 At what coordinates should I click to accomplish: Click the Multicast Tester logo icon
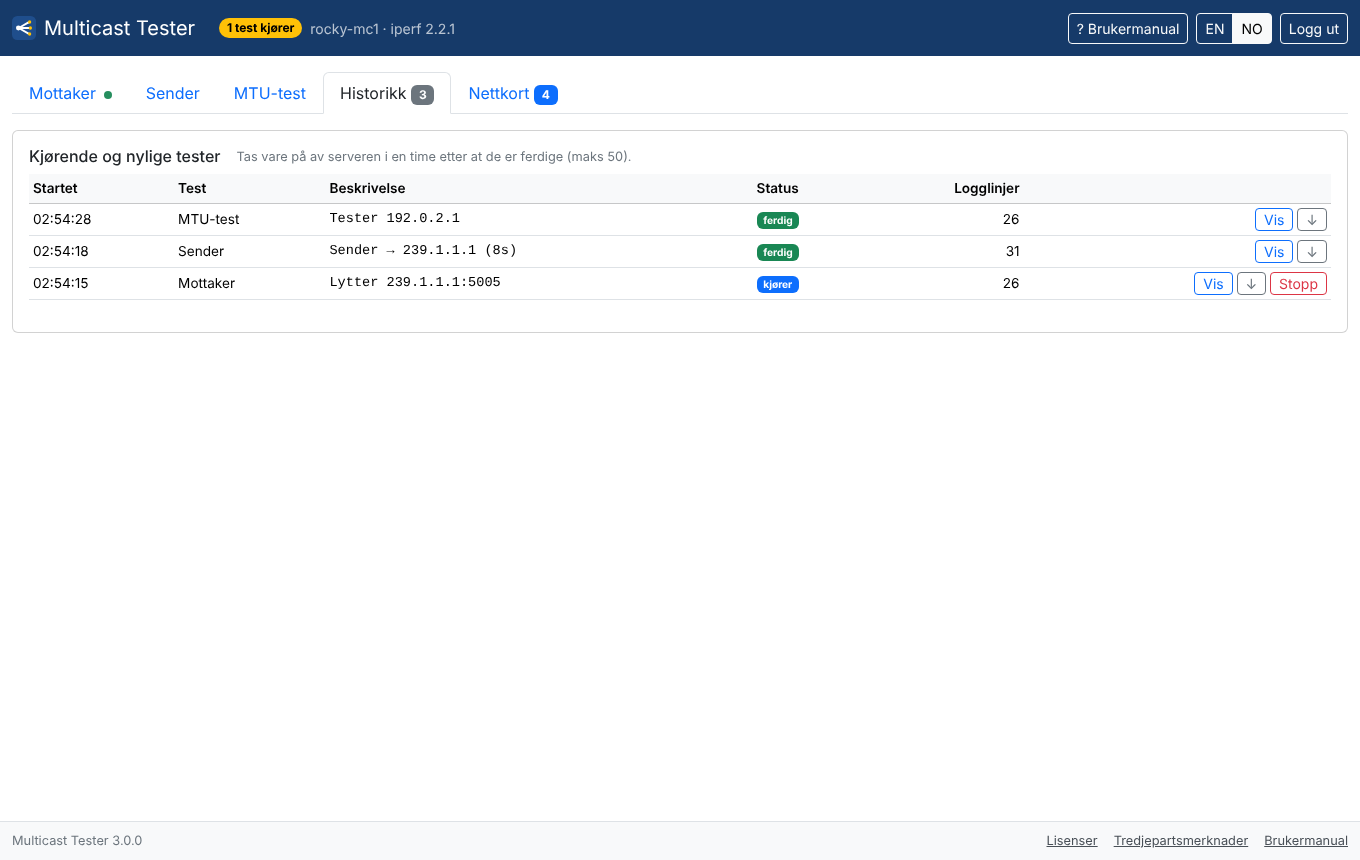(24, 28)
